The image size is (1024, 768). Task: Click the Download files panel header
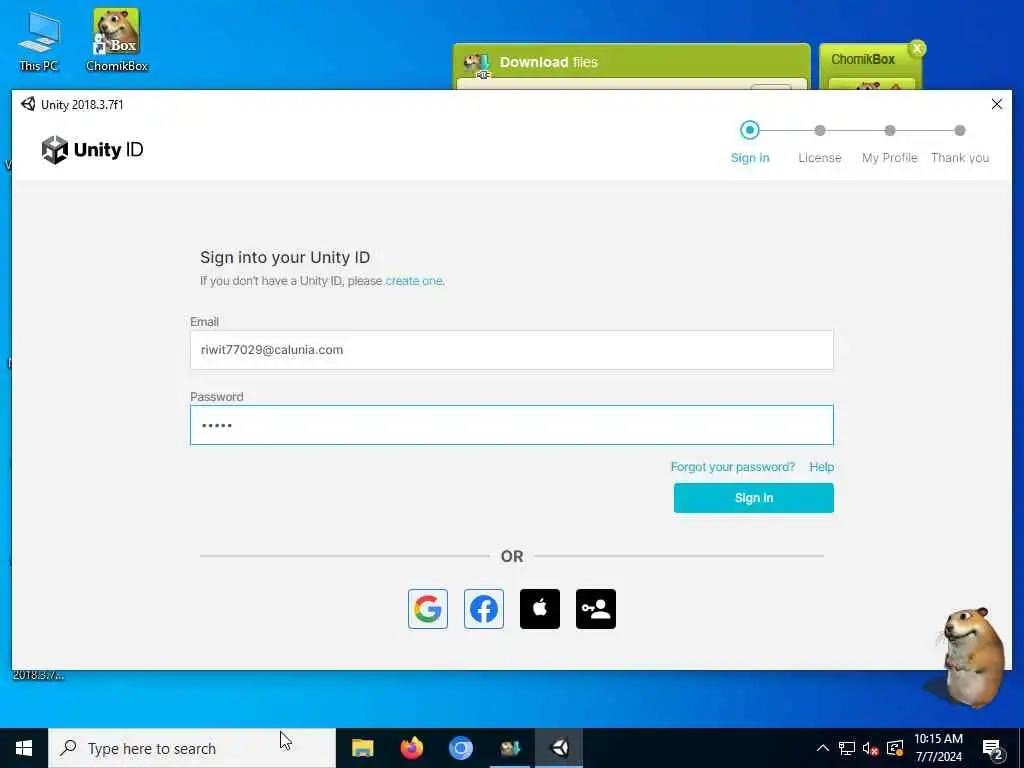(x=632, y=63)
